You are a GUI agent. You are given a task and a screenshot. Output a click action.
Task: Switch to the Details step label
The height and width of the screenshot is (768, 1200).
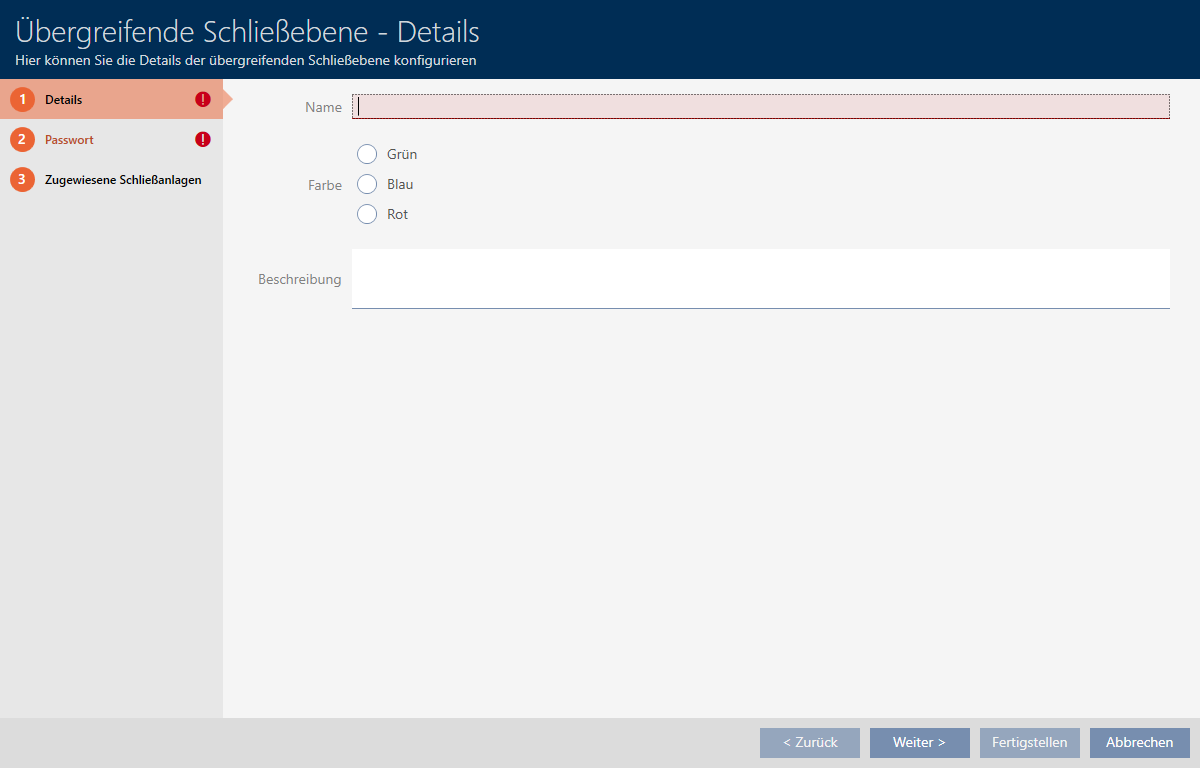[x=64, y=100]
